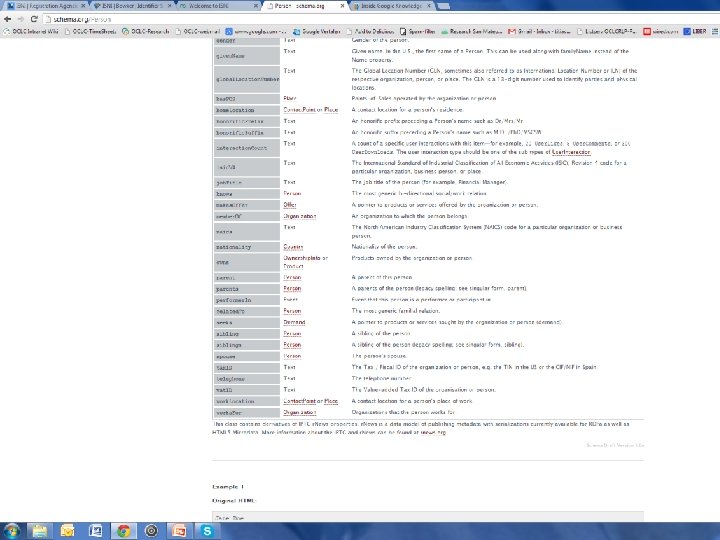
Task: Switch to the Inside Google Knowledge tab
Action: (x=391, y=6)
